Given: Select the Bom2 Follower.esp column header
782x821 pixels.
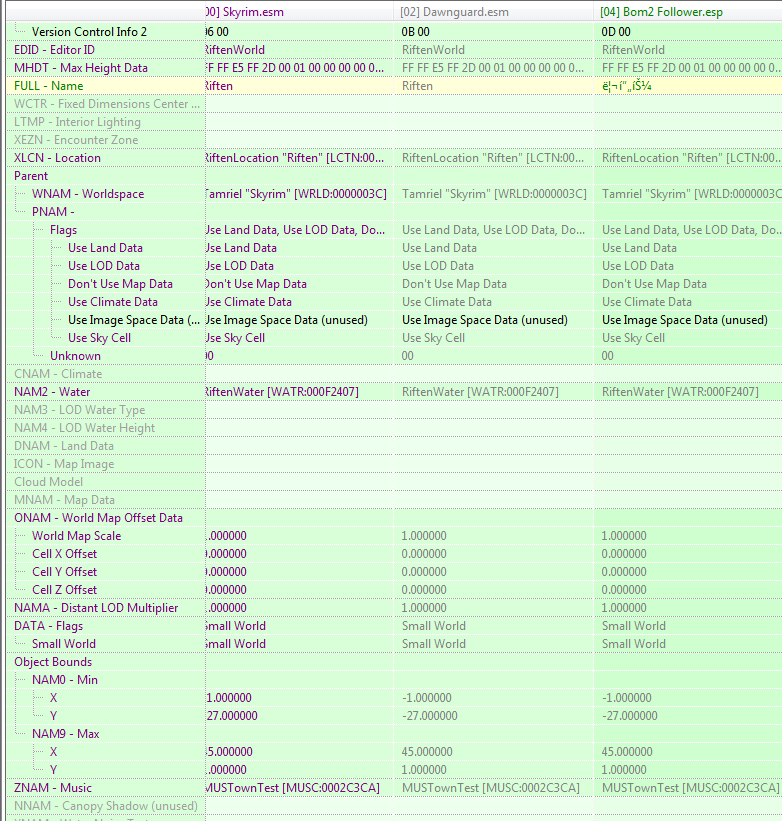Looking at the screenshot, I should click(x=688, y=12).
